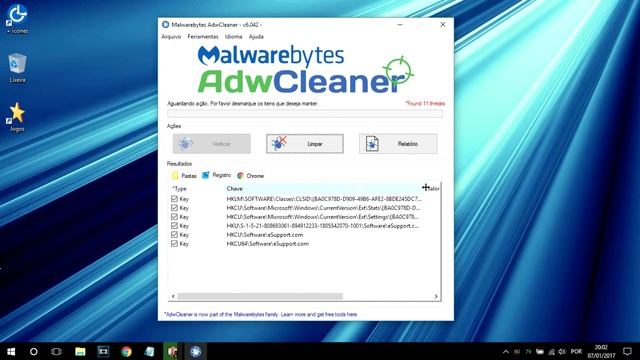Select the CurrentVersion\Ext\Stats key path text
The width and height of the screenshot is (640, 360).
pyautogui.click(x=323, y=208)
